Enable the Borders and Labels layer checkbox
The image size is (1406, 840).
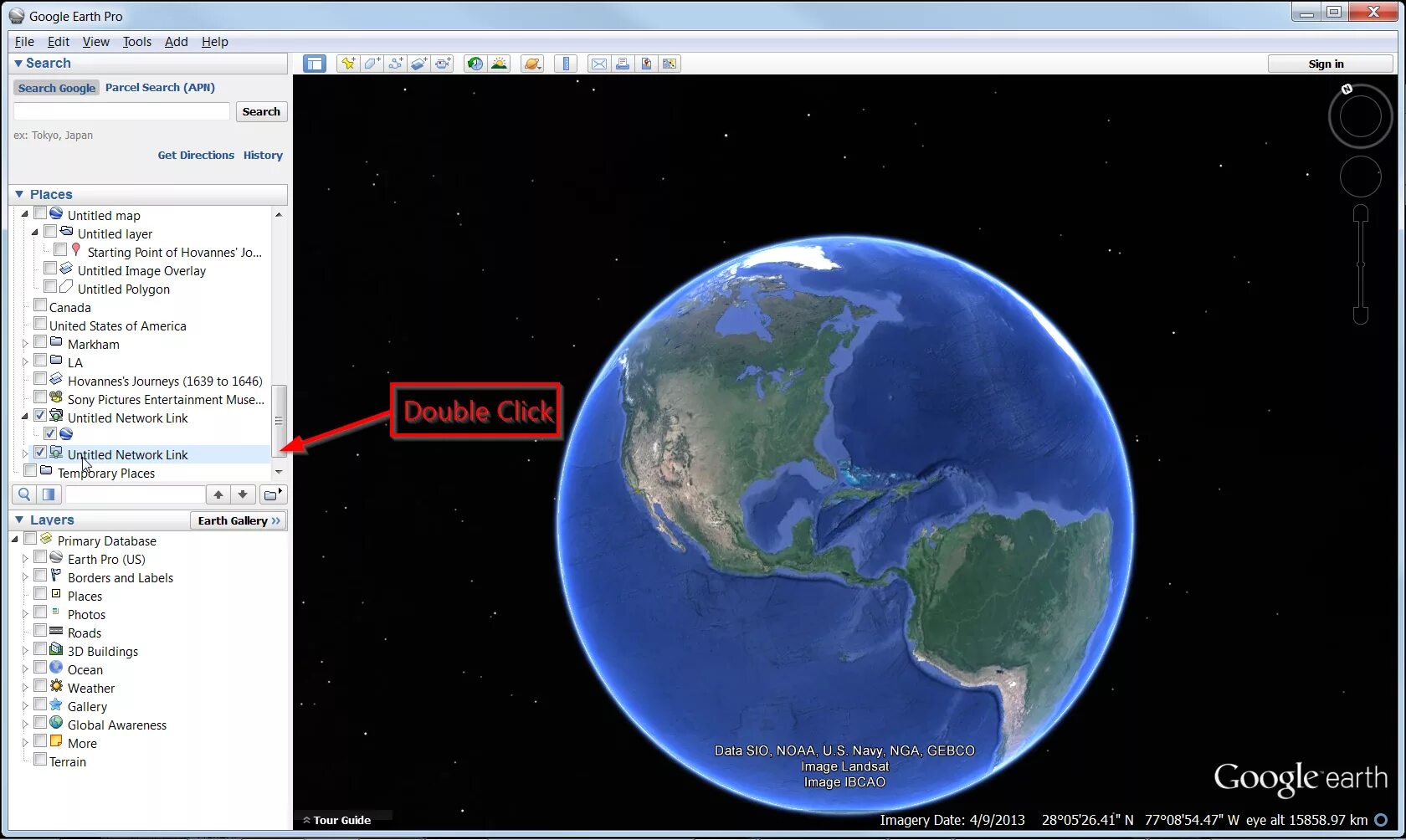tap(40, 576)
